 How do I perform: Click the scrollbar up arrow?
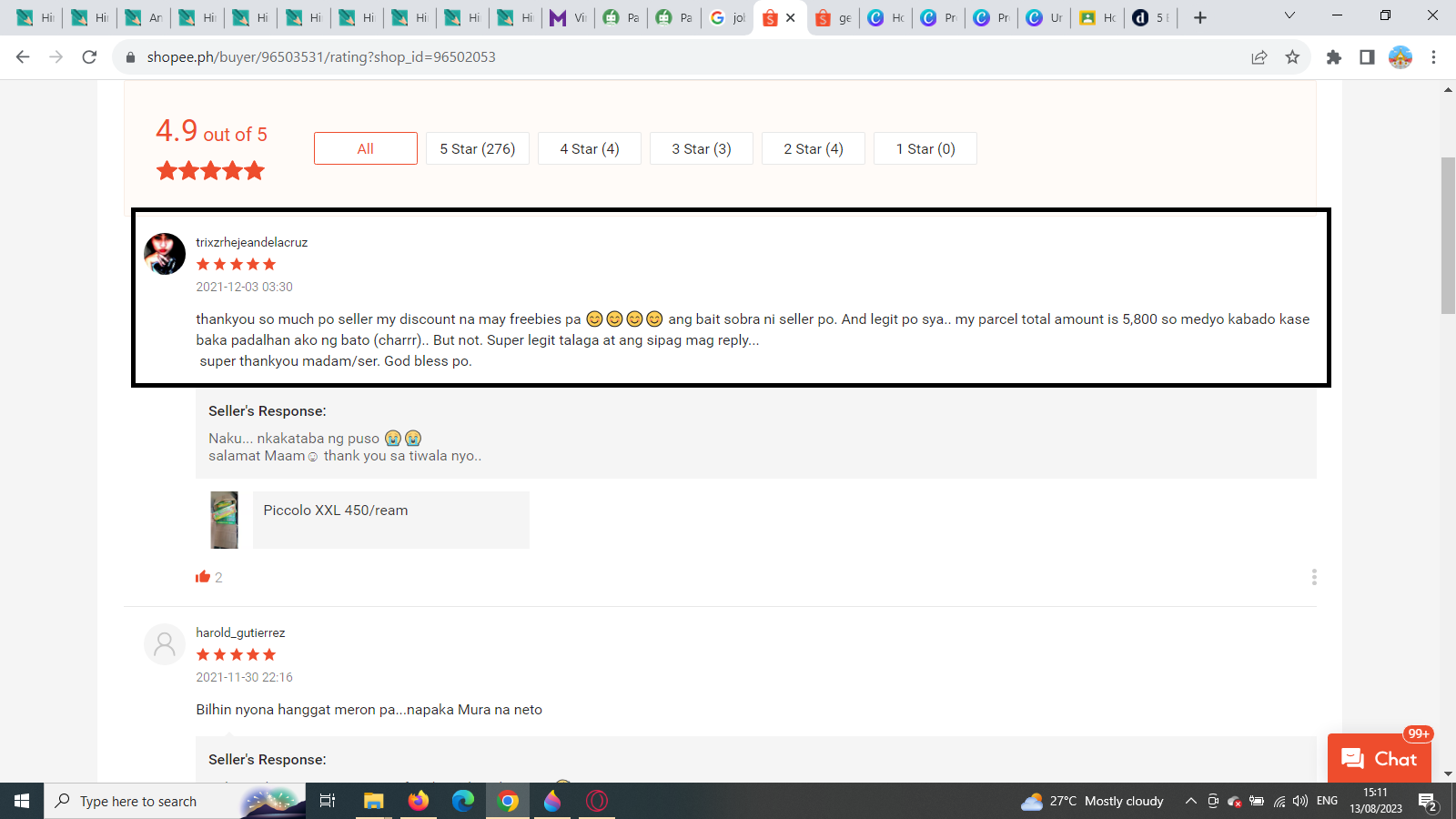1448,89
